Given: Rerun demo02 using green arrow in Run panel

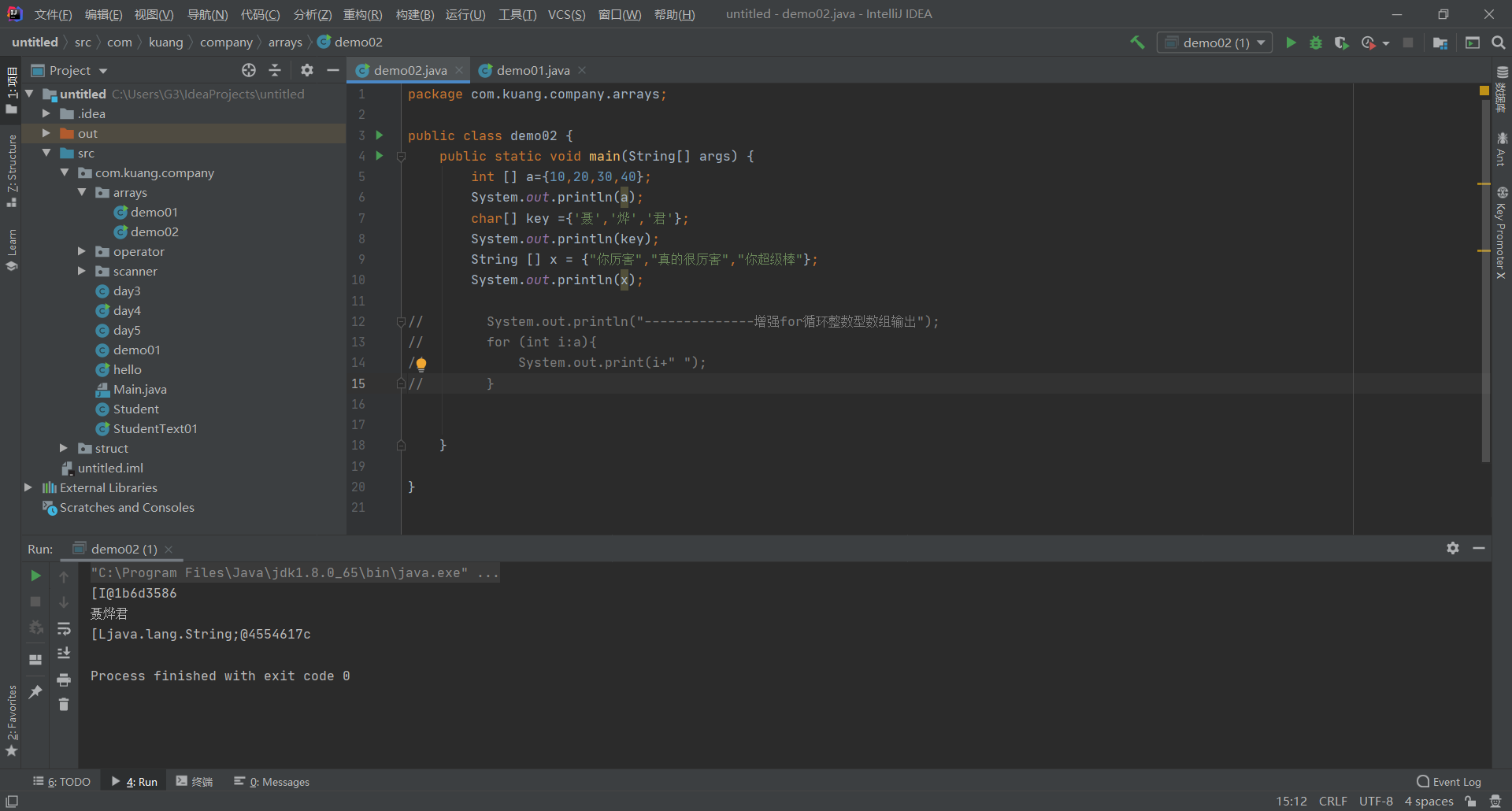Looking at the screenshot, I should pyautogui.click(x=35, y=576).
